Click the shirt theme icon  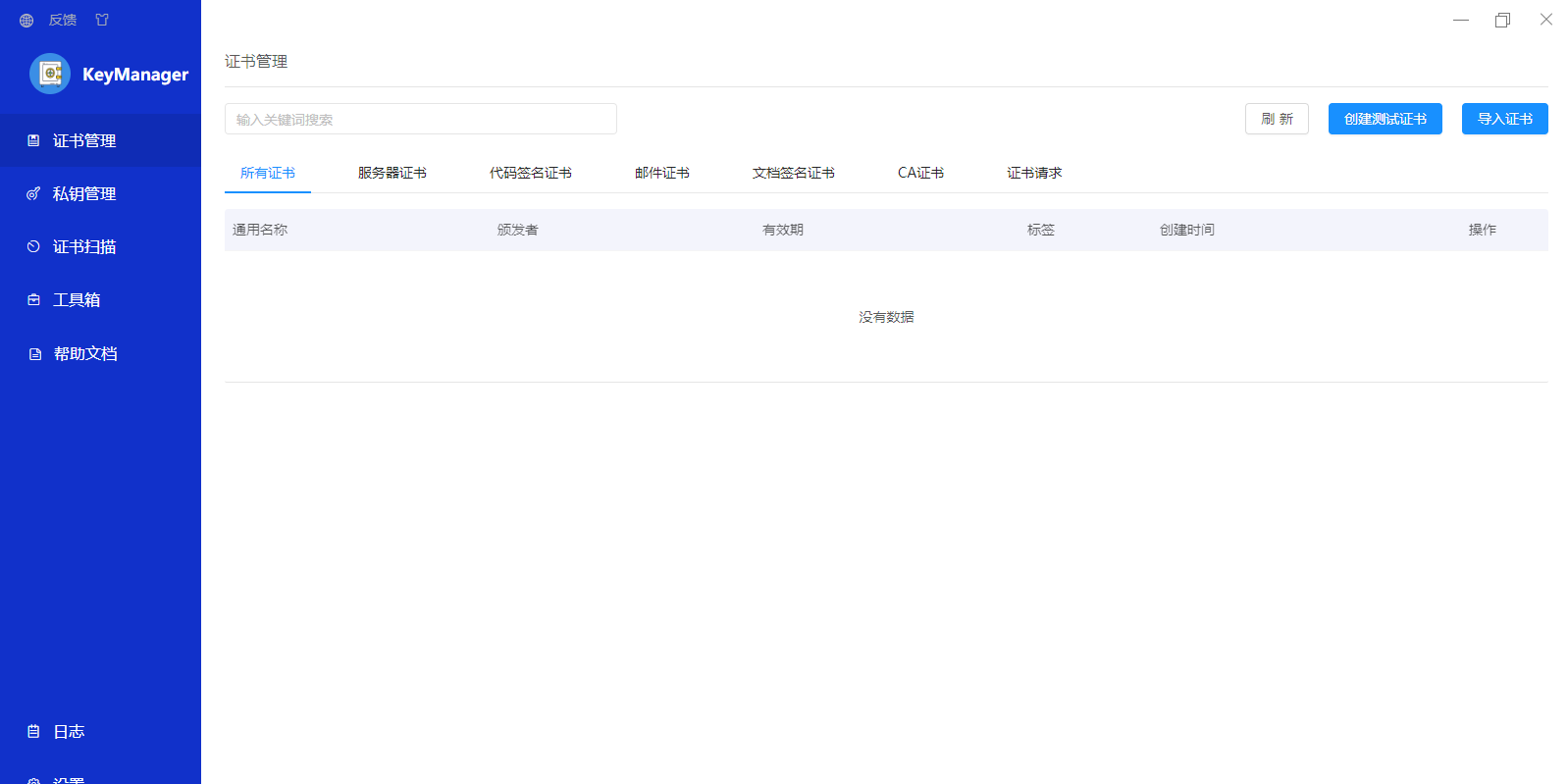point(102,21)
